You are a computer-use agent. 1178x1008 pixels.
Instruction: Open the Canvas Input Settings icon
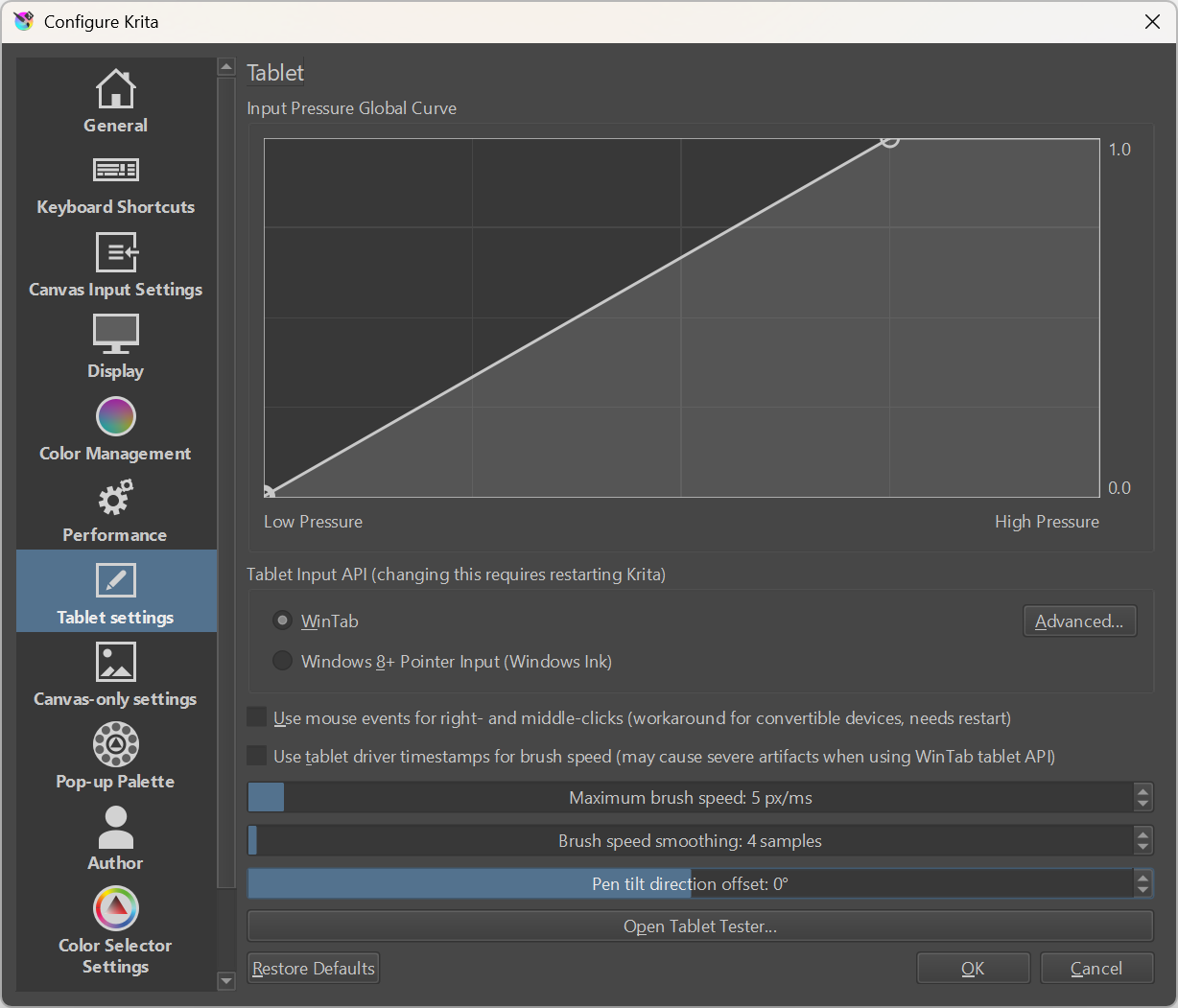117,252
